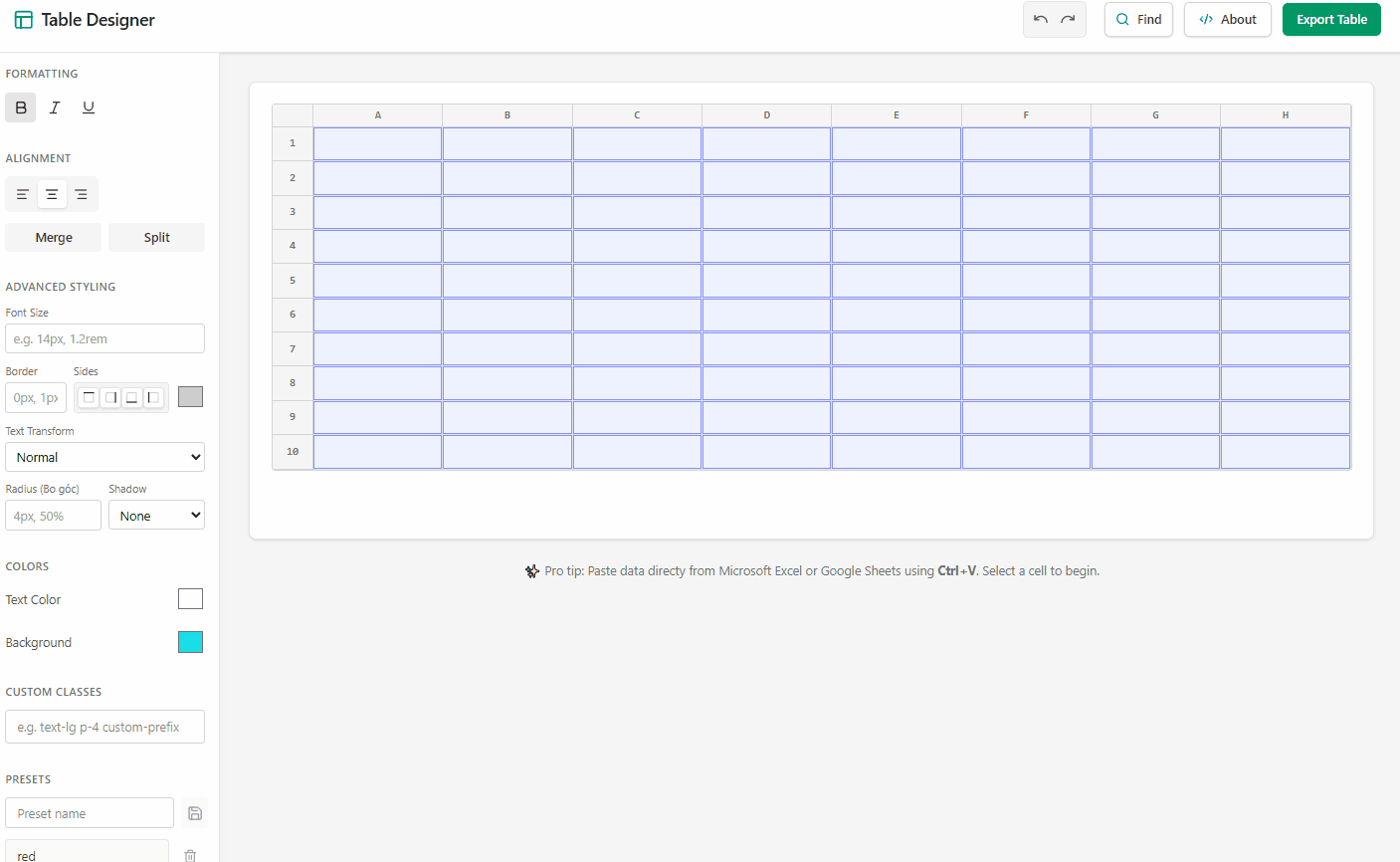The width and height of the screenshot is (1400, 862).
Task: Select column header D
Action: coord(767,115)
